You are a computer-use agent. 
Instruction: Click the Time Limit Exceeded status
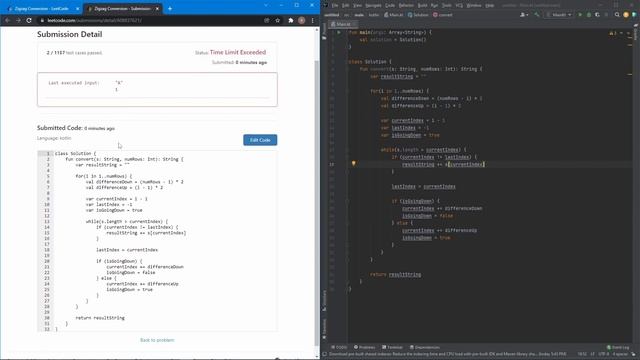(238, 52)
